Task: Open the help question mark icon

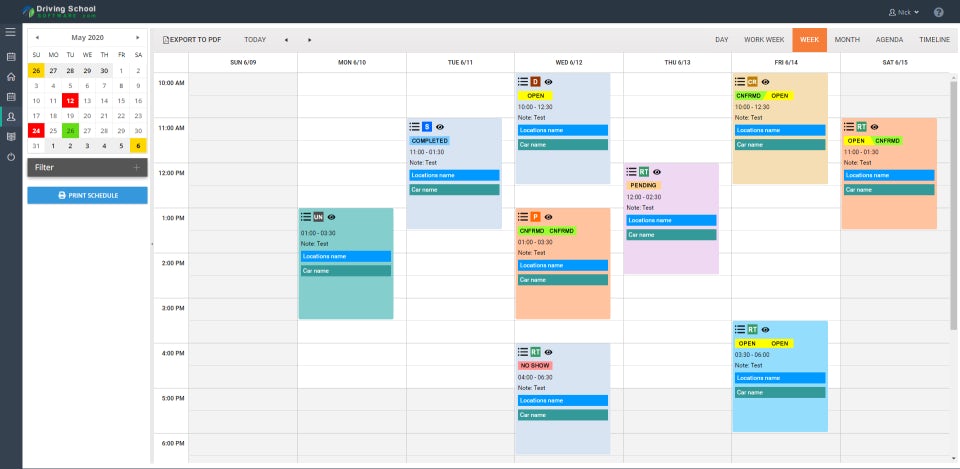Action: pos(938,12)
